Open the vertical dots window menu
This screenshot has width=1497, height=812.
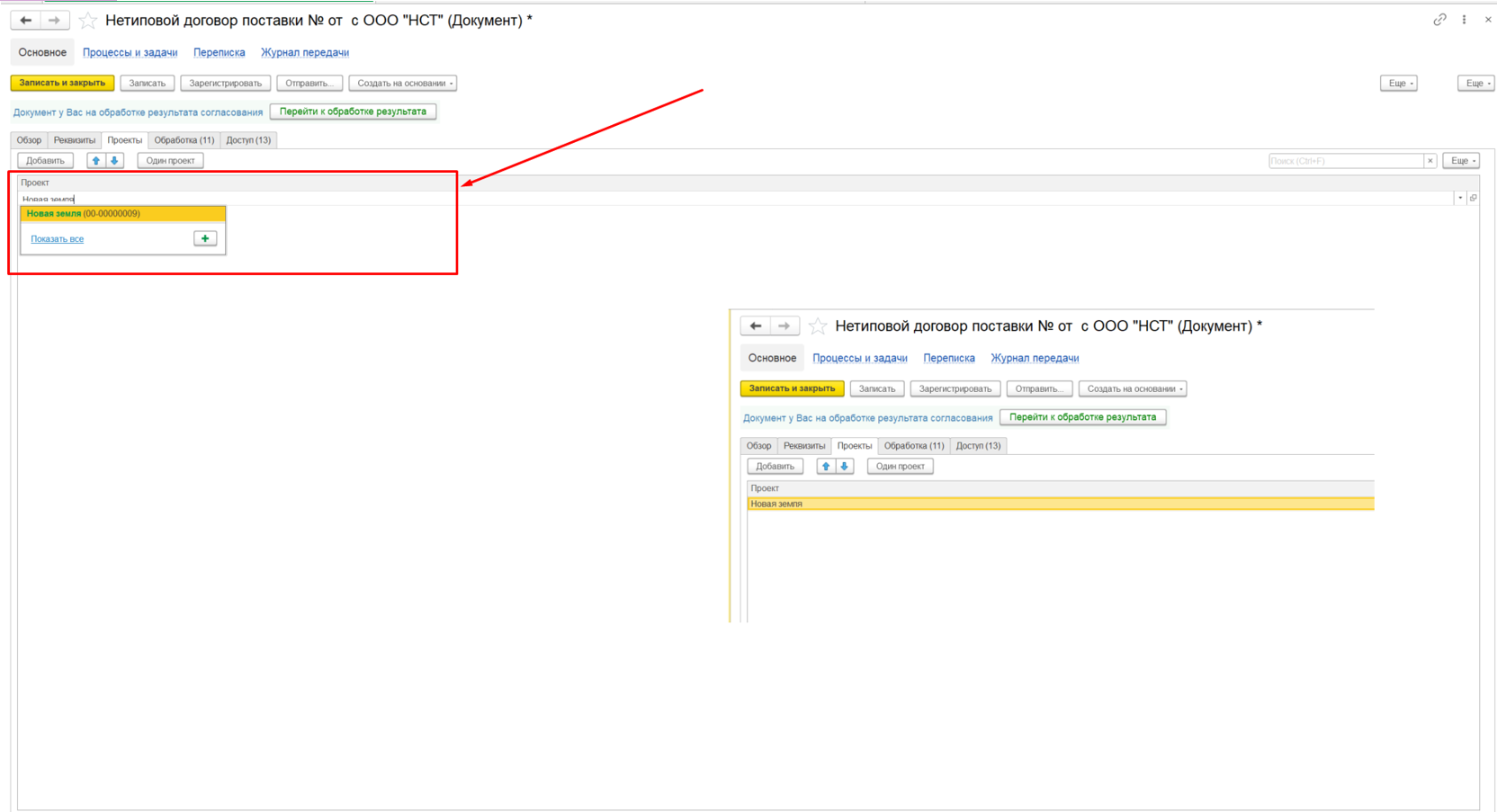coord(1464,20)
